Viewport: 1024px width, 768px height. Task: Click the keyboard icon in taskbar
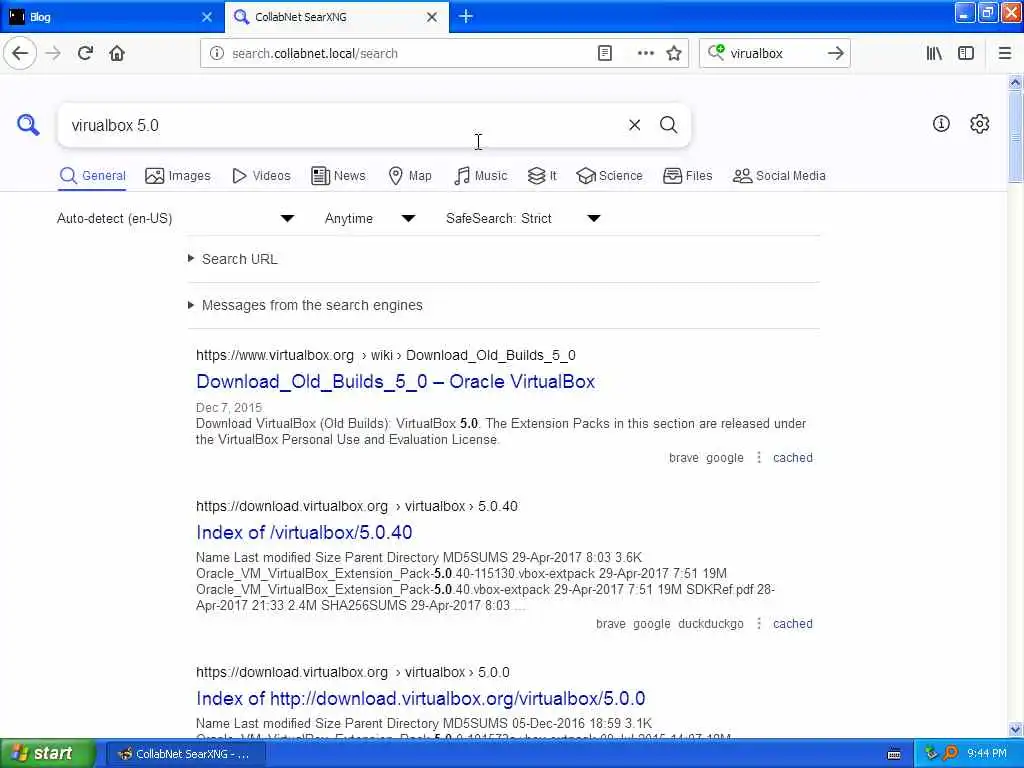[x=894, y=754]
